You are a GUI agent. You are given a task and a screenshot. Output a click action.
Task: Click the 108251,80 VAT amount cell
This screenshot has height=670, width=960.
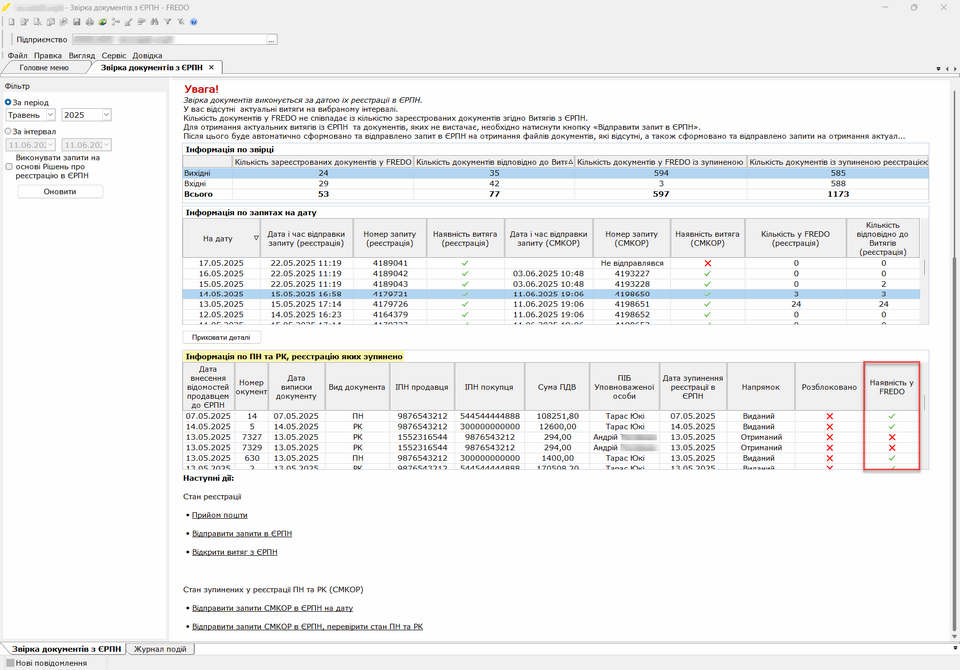click(x=557, y=416)
